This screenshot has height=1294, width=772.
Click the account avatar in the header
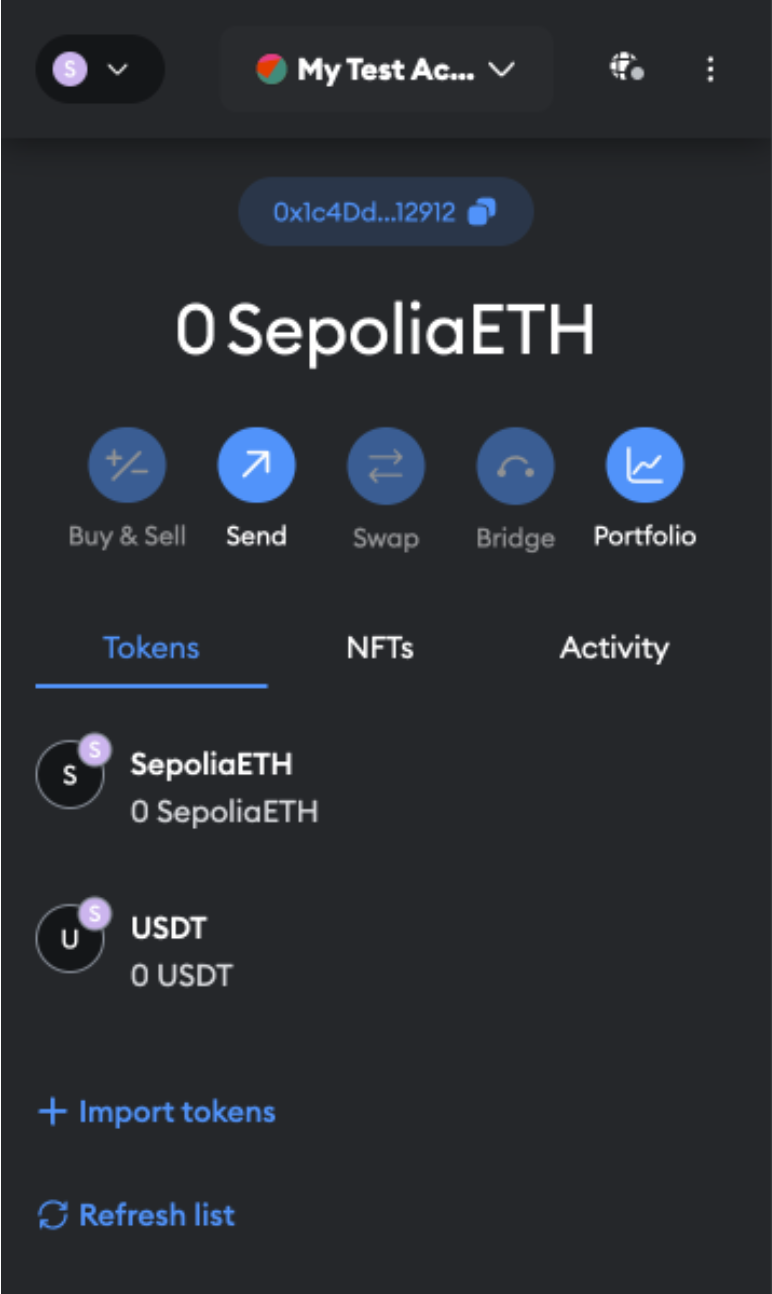pos(272,69)
